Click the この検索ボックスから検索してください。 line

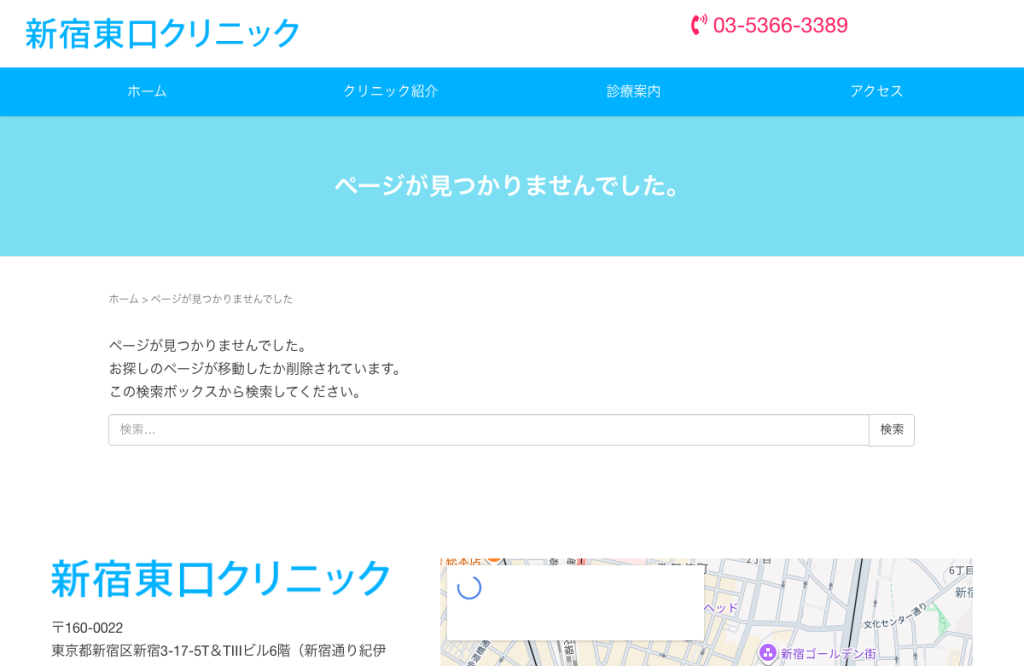click(x=235, y=392)
